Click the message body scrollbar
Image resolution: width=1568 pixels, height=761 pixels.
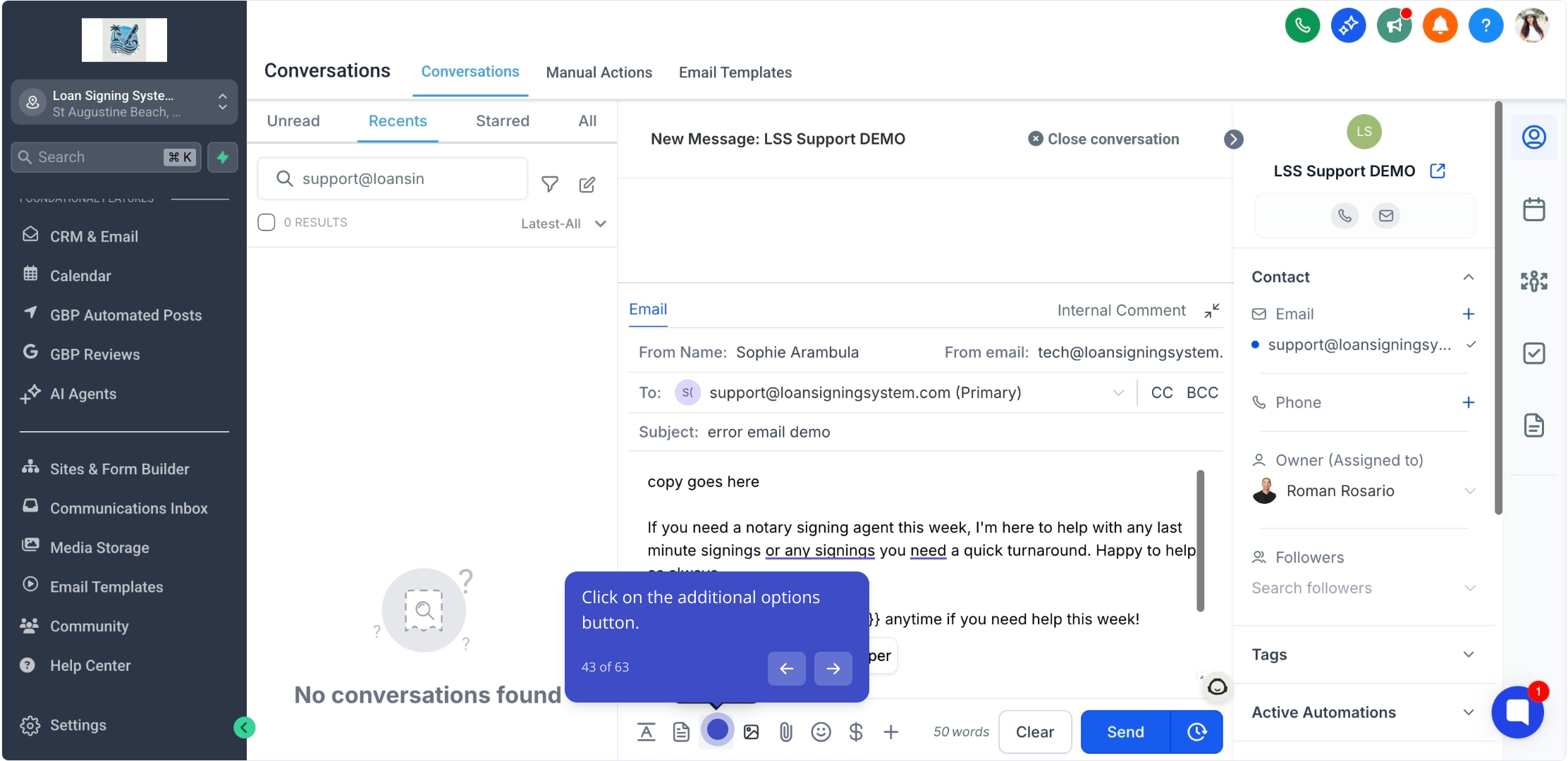[1200, 541]
